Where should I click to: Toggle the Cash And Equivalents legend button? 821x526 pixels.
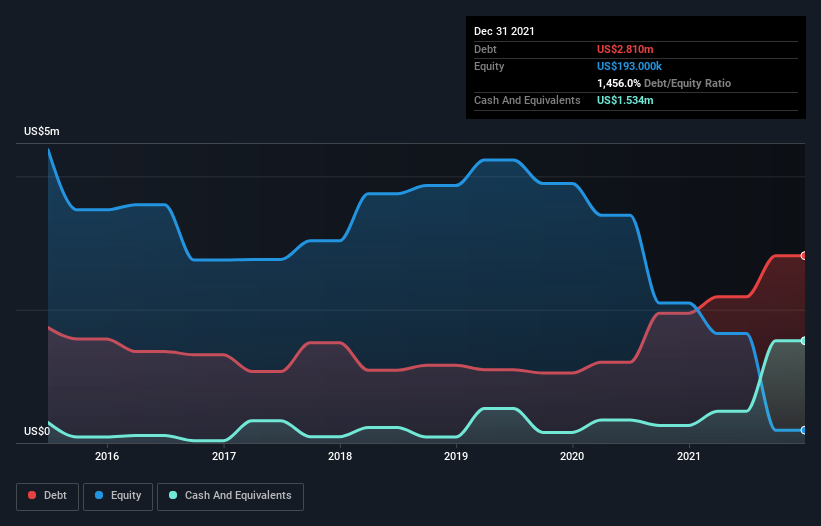click(230, 496)
